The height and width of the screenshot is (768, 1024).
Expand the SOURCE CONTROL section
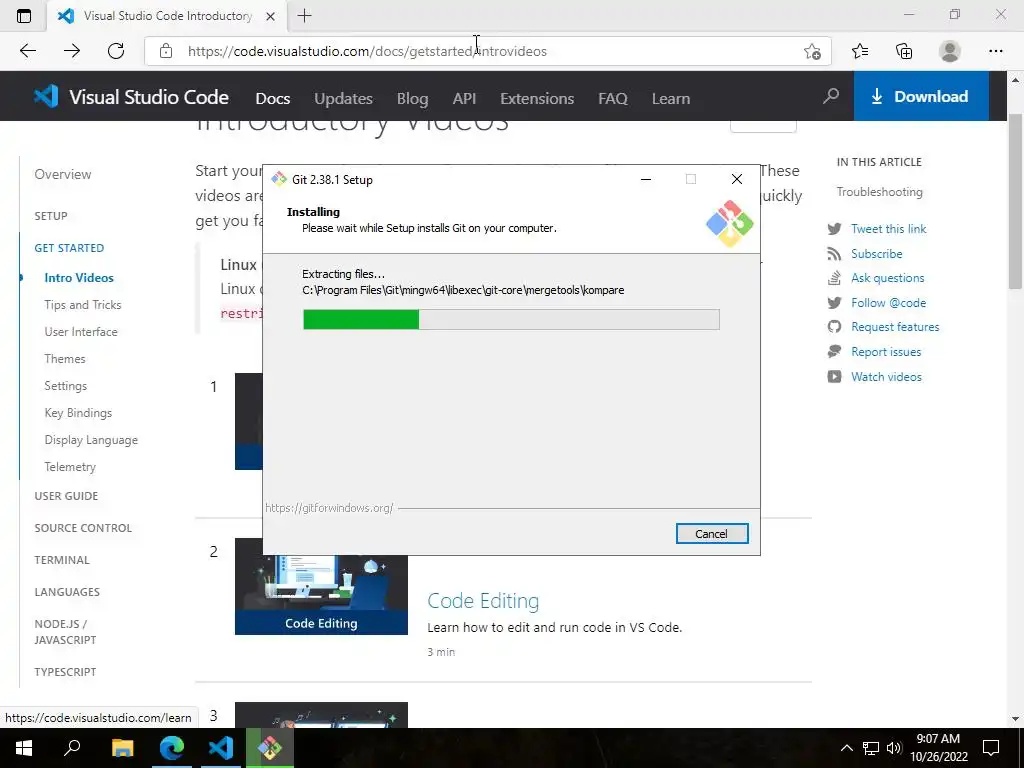click(x=83, y=528)
